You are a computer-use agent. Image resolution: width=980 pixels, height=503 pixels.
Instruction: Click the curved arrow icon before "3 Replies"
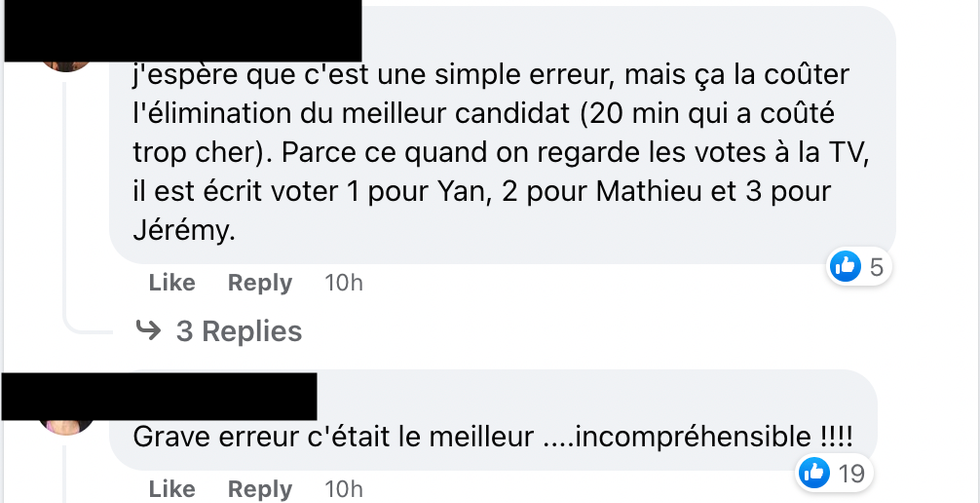point(148,330)
